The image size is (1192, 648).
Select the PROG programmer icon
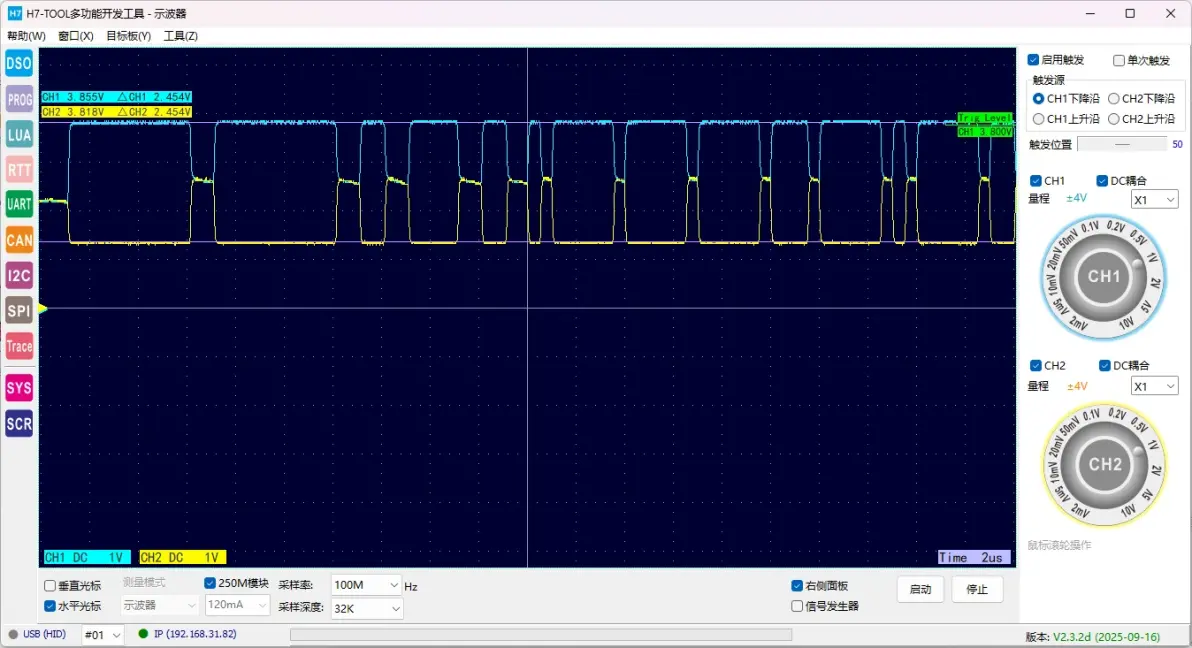[19, 99]
